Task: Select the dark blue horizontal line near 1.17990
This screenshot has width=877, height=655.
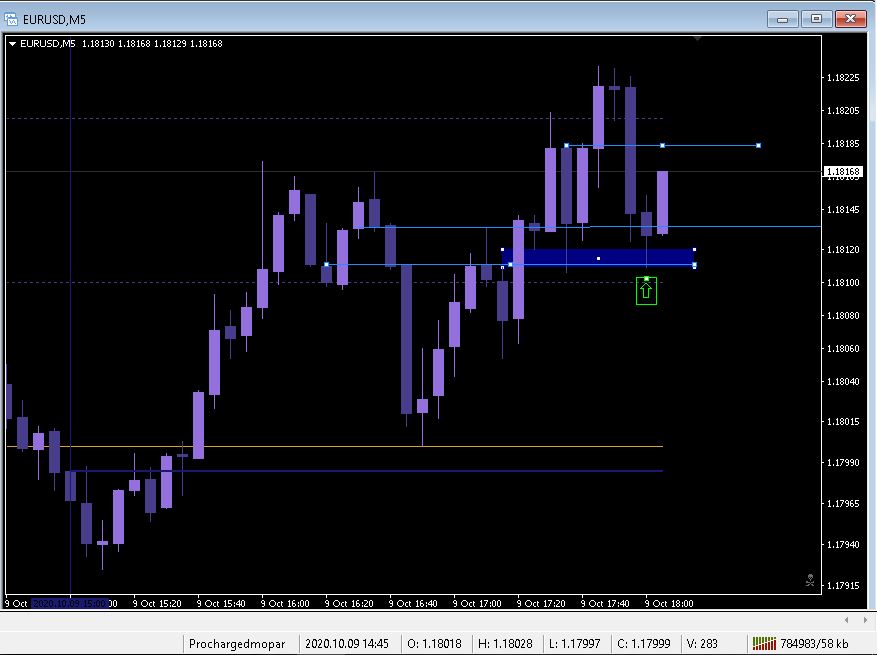Action: tap(366, 471)
